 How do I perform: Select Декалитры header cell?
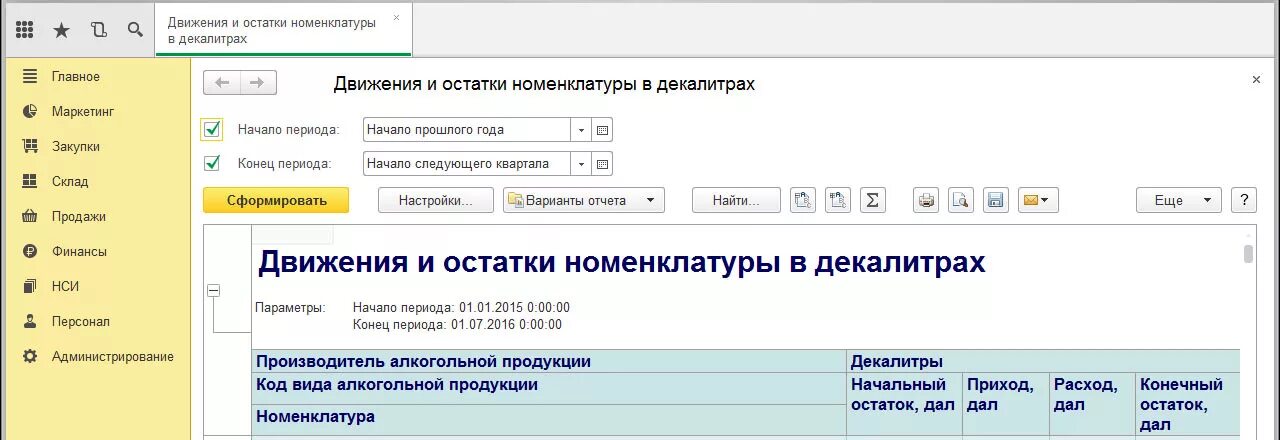pyautogui.click(x=1043, y=361)
